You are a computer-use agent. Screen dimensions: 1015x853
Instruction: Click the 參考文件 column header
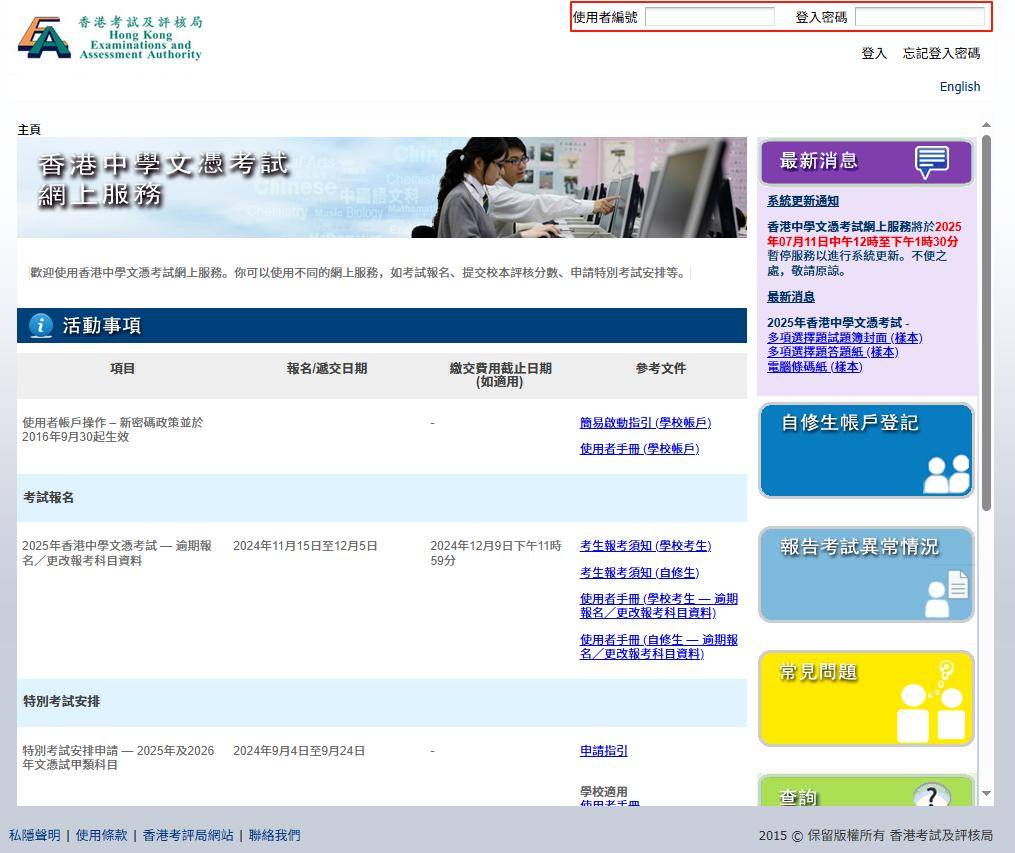[x=660, y=368]
